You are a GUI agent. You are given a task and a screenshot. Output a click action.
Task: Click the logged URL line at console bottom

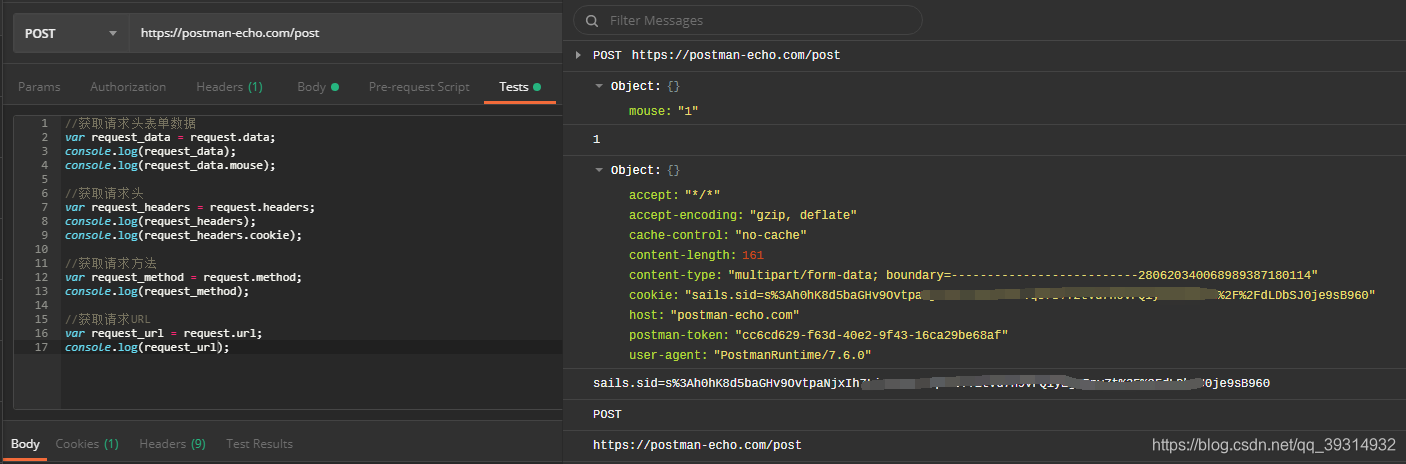click(x=697, y=445)
